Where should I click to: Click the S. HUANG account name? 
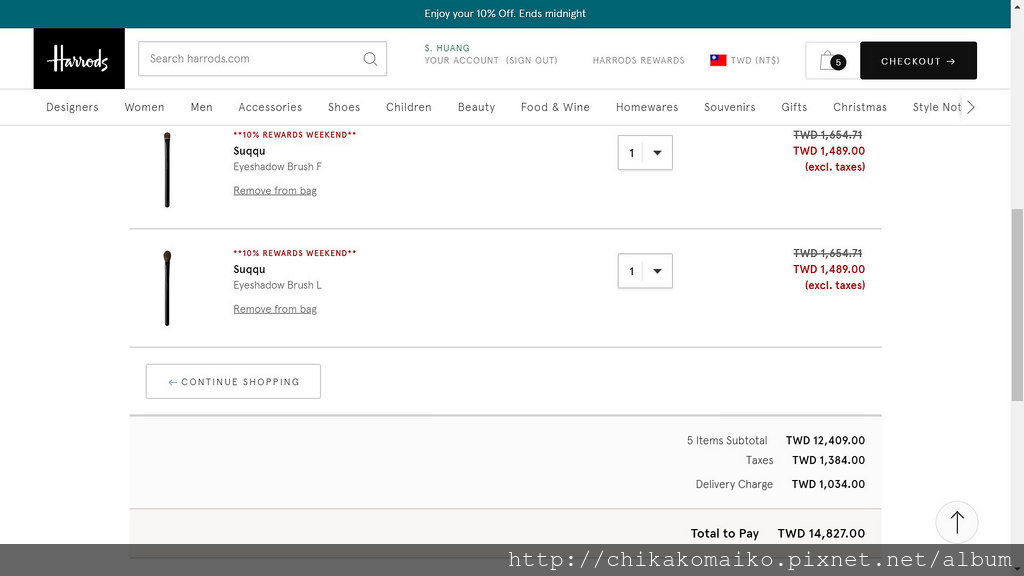[x=447, y=48]
